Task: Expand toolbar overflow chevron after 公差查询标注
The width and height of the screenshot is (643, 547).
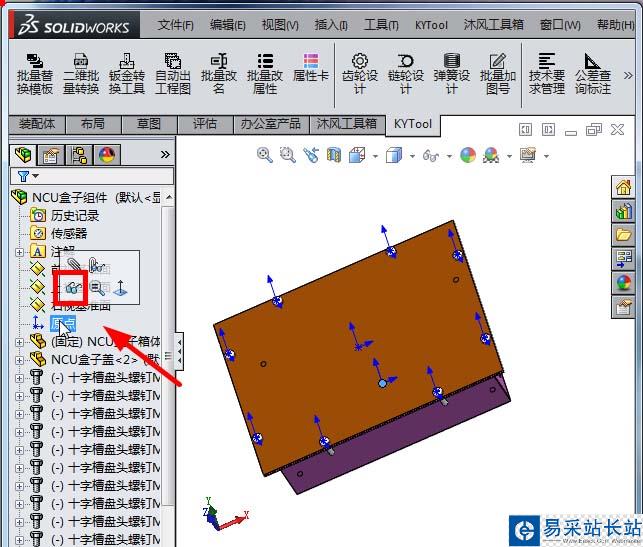Action: pyautogui.click(x=627, y=75)
